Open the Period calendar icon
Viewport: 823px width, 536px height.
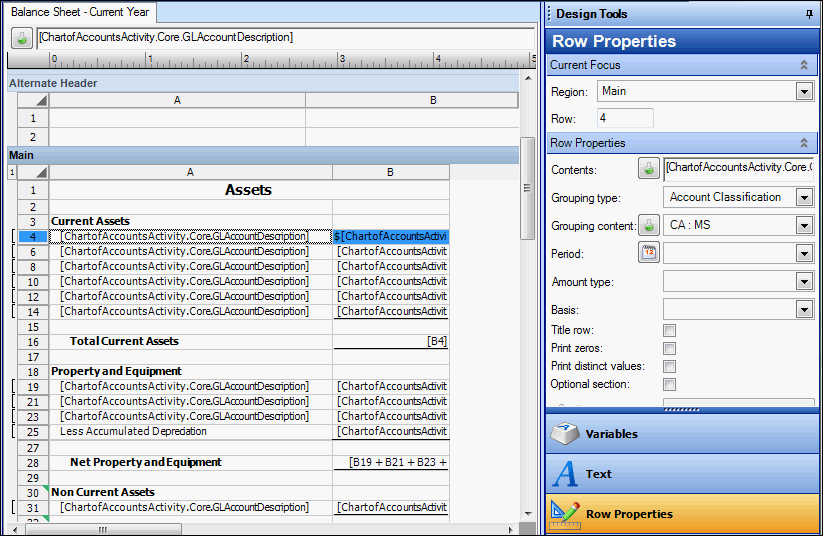click(x=649, y=253)
